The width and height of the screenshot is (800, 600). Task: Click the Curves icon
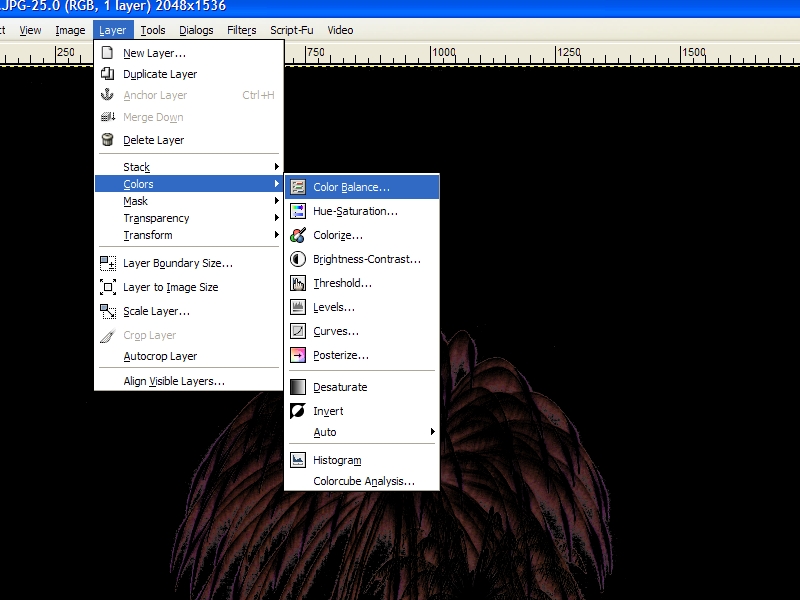(x=298, y=331)
